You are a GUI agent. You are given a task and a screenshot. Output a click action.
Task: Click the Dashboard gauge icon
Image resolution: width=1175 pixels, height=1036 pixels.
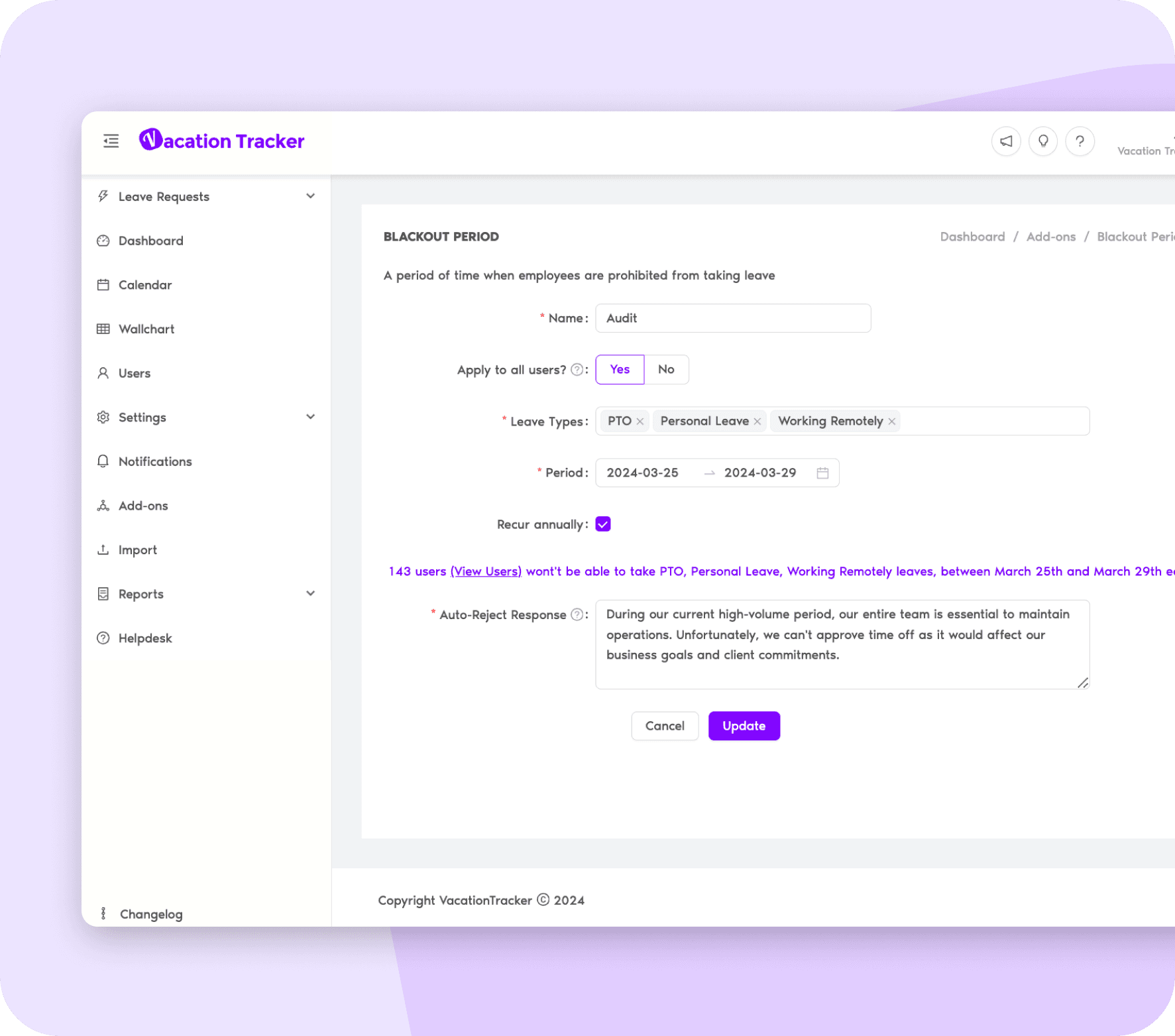(x=103, y=241)
